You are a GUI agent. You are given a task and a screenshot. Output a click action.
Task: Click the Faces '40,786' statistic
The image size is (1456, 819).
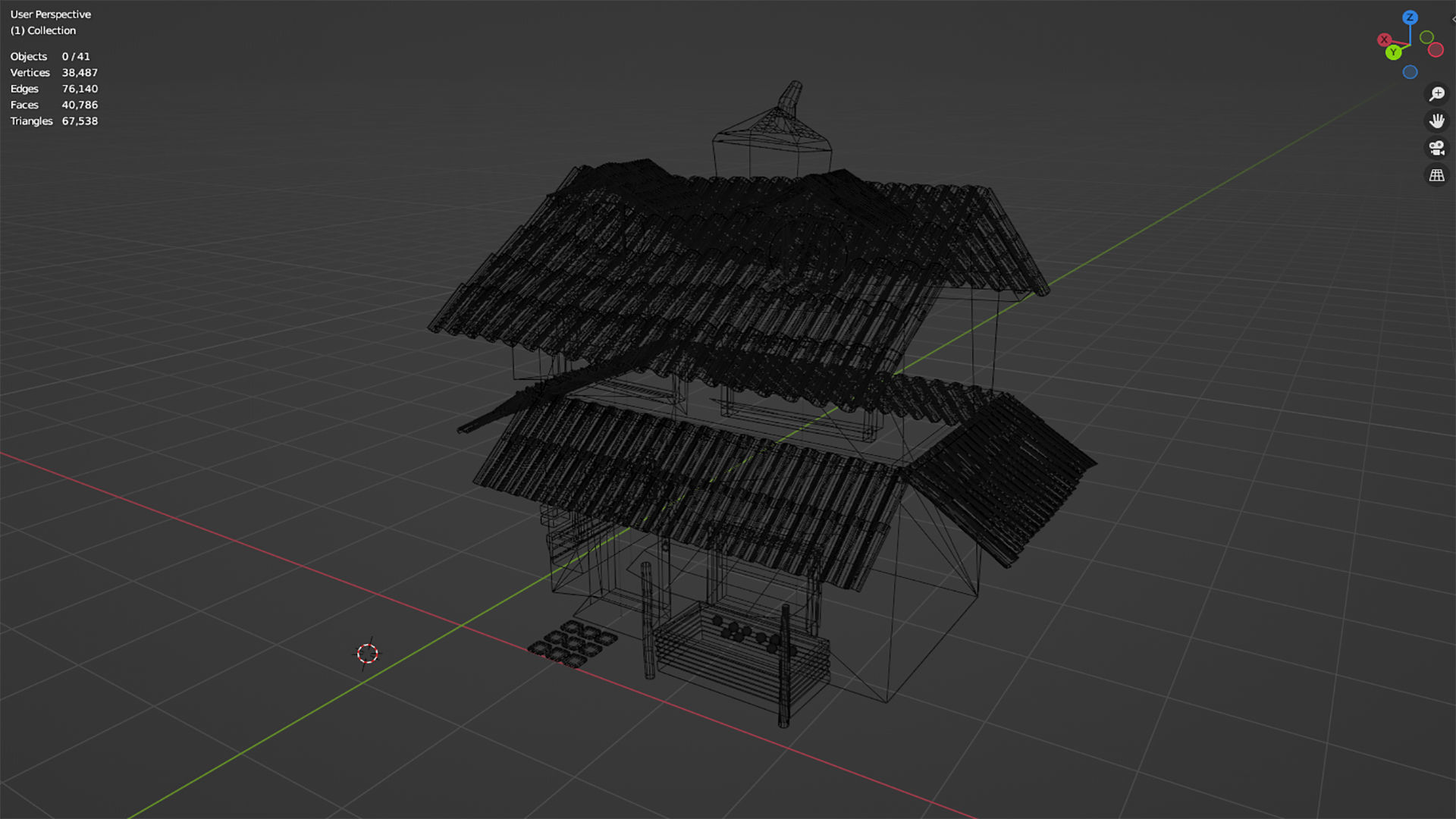point(80,105)
